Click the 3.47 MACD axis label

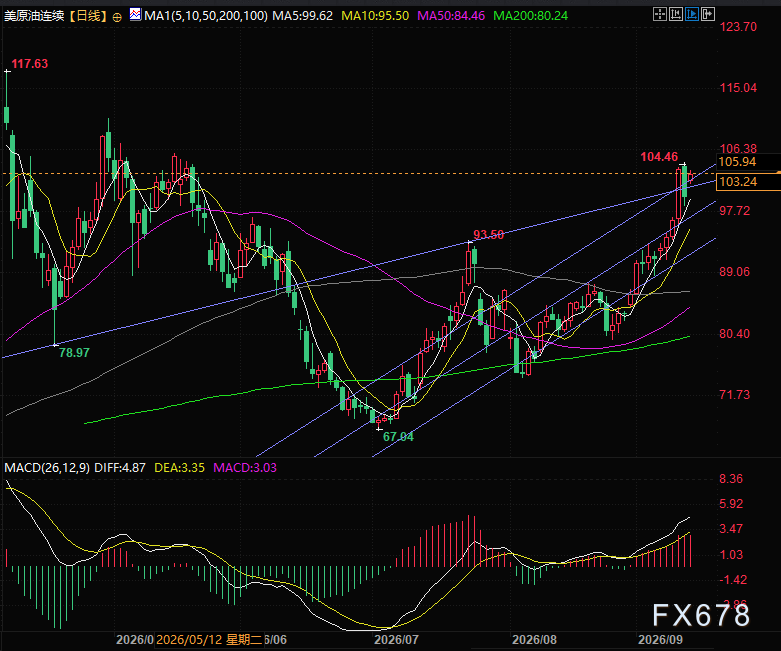pos(731,529)
